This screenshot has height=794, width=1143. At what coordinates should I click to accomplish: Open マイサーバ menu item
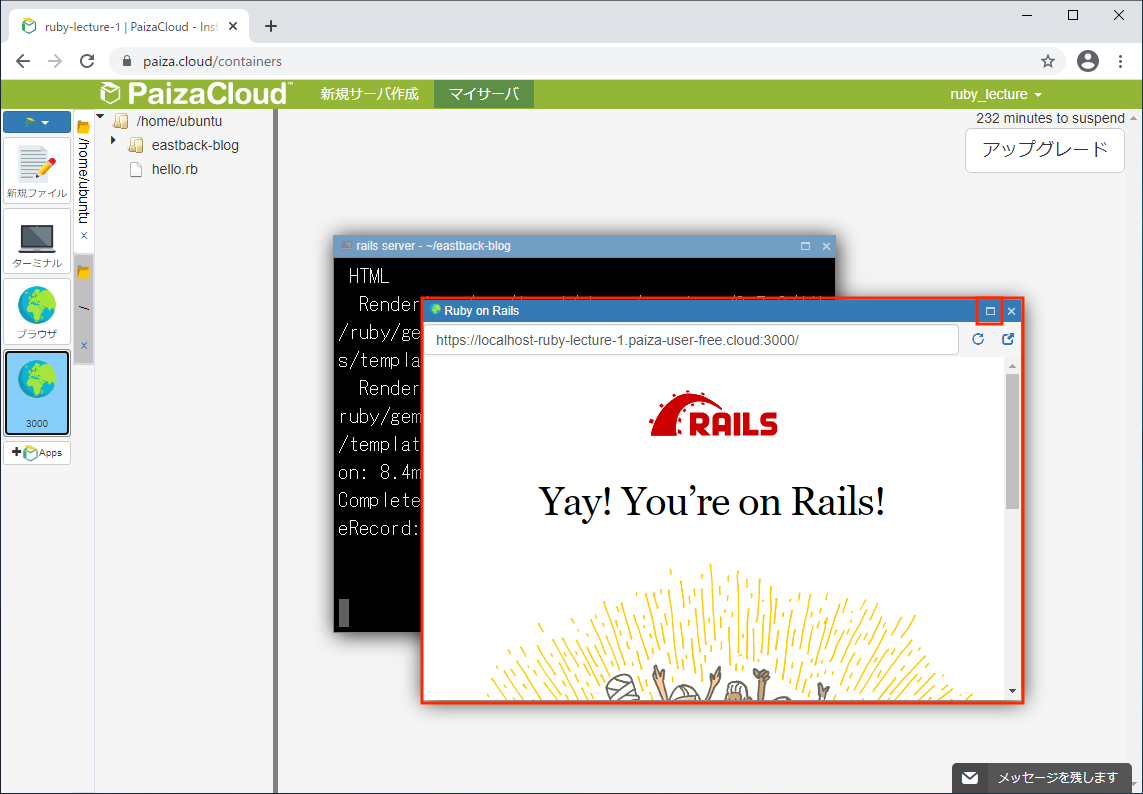click(x=484, y=94)
